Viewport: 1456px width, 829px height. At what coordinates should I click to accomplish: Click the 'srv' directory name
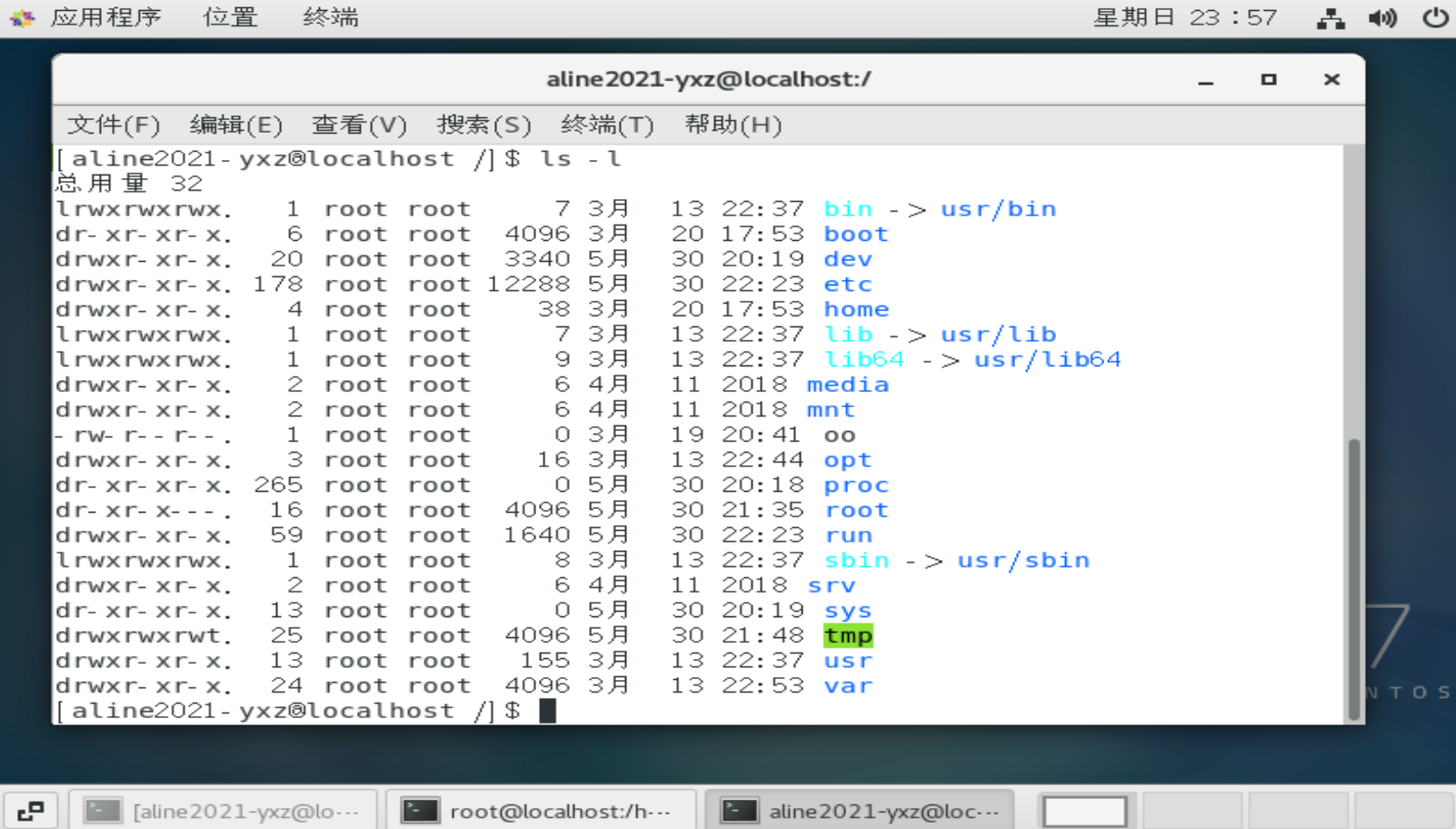coord(831,585)
